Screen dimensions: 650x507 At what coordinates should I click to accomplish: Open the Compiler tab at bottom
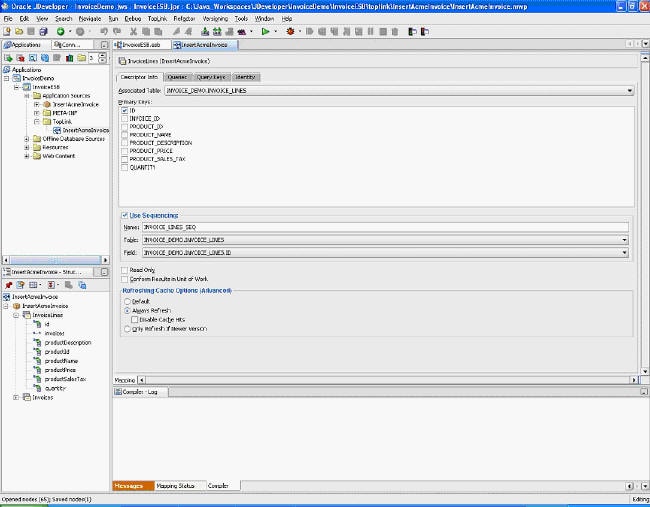pos(218,485)
